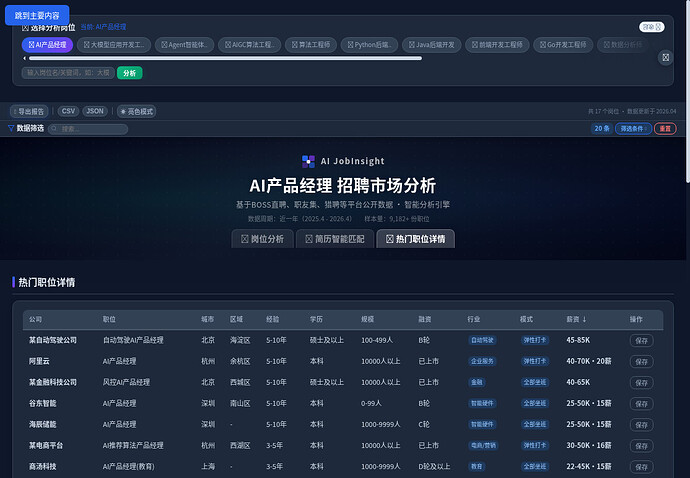Save the 海辰储能 job row
Viewport: 690px width, 478px height.
(641, 425)
